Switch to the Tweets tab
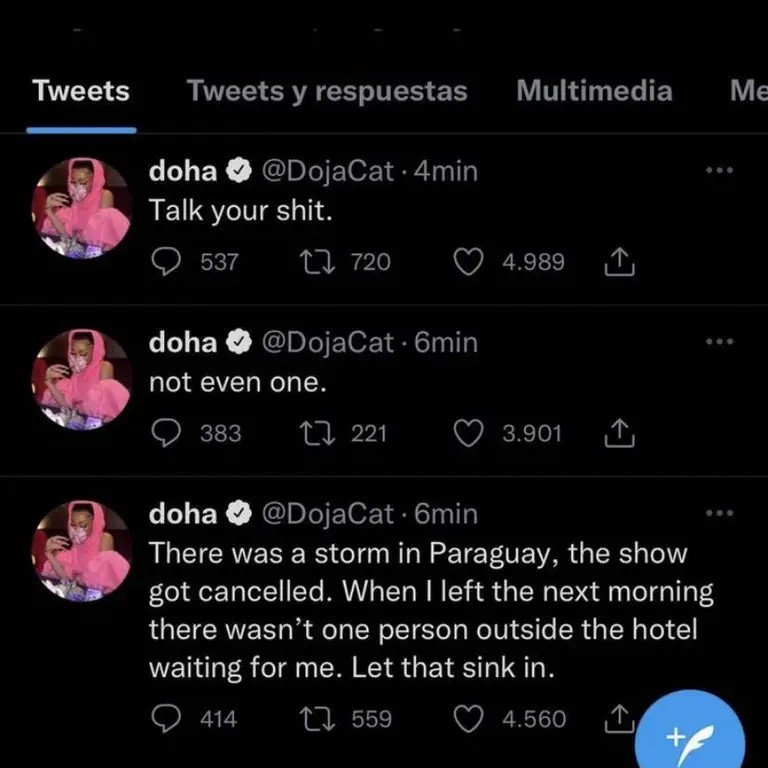The width and height of the screenshot is (768, 768). tap(81, 91)
